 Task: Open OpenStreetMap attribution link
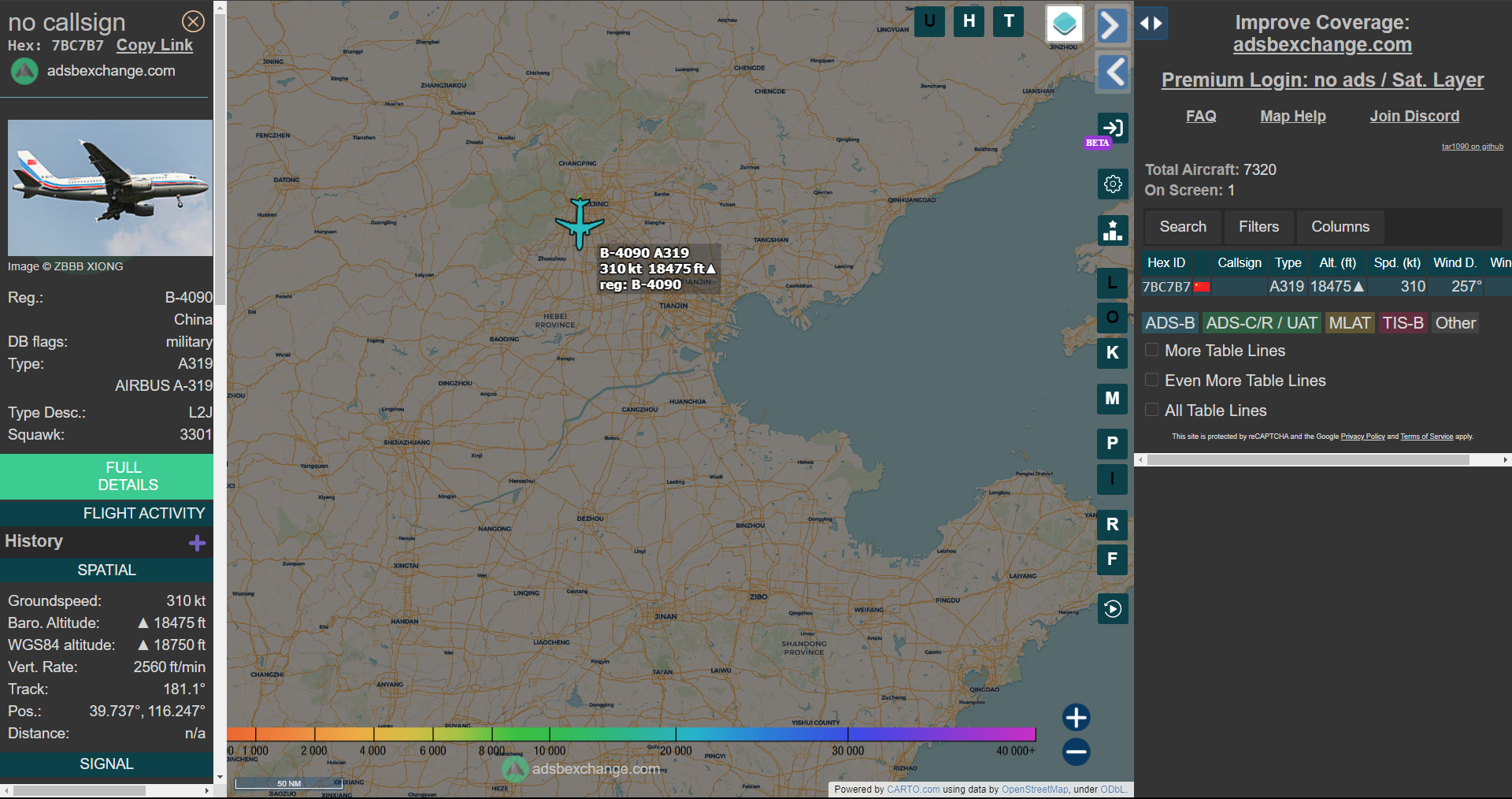coord(1035,790)
